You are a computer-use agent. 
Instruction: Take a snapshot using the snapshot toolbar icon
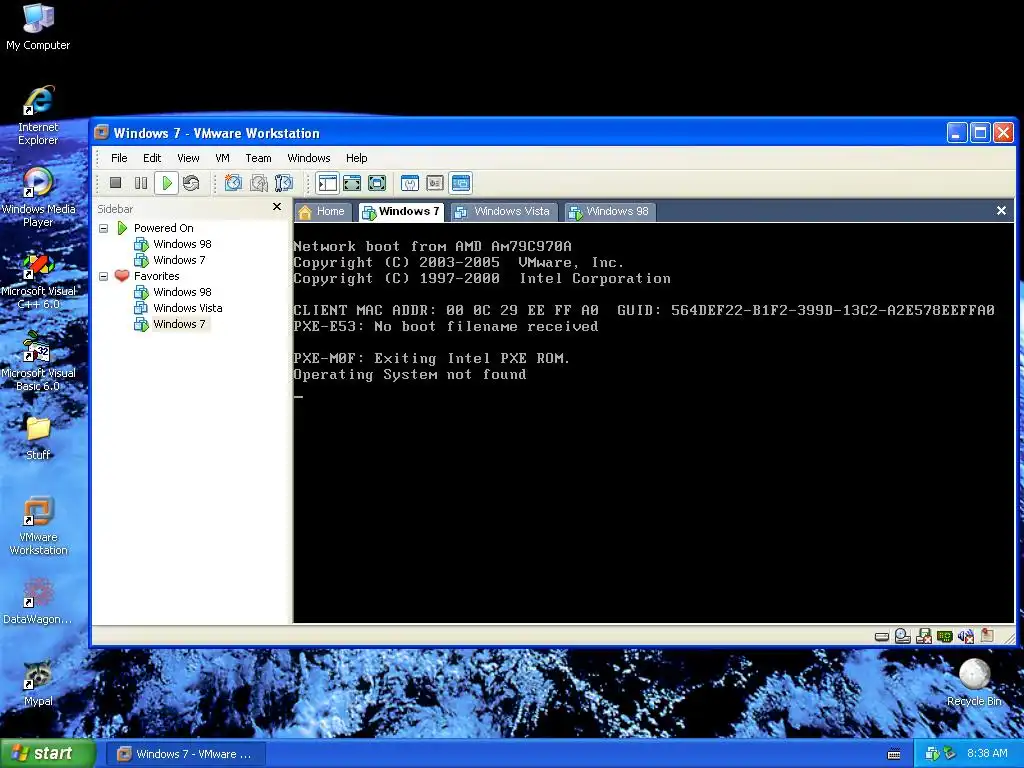pyautogui.click(x=233, y=184)
